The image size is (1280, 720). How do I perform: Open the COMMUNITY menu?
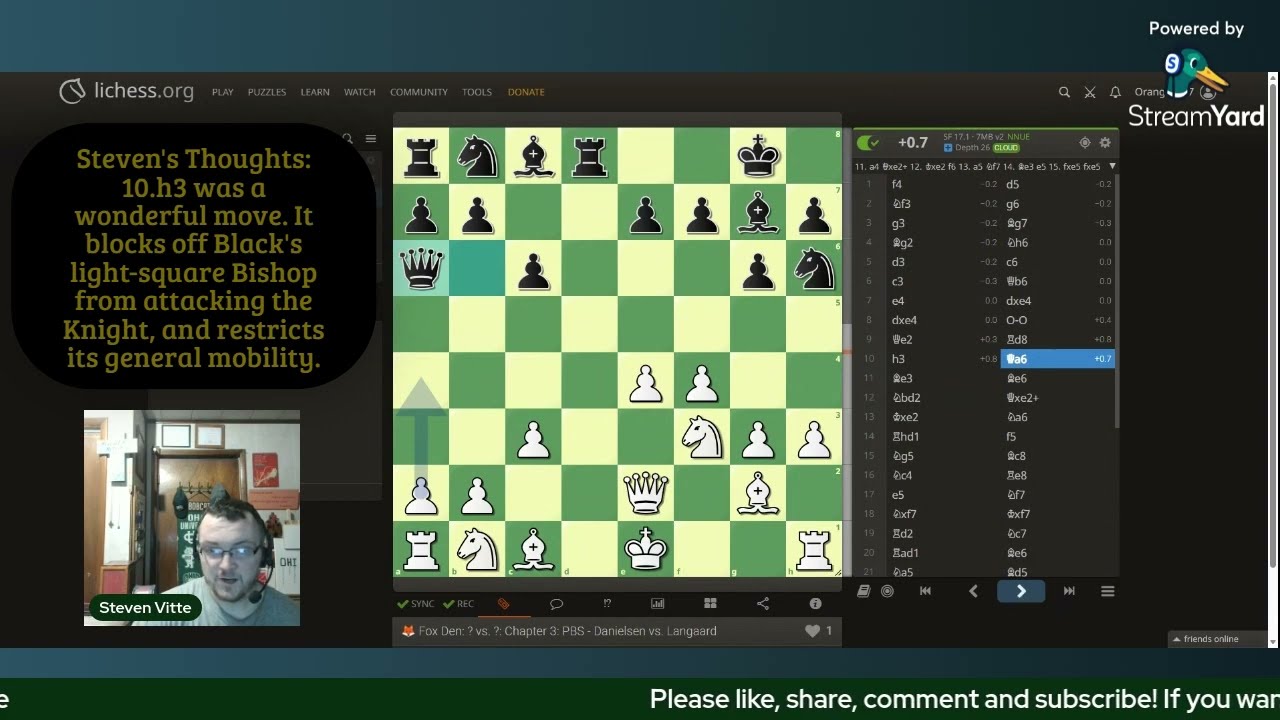pos(419,92)
